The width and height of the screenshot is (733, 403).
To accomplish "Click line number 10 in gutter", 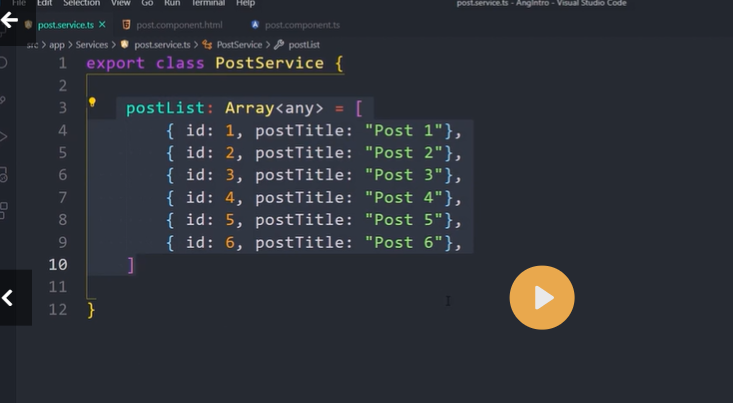I will coord(57,264).
